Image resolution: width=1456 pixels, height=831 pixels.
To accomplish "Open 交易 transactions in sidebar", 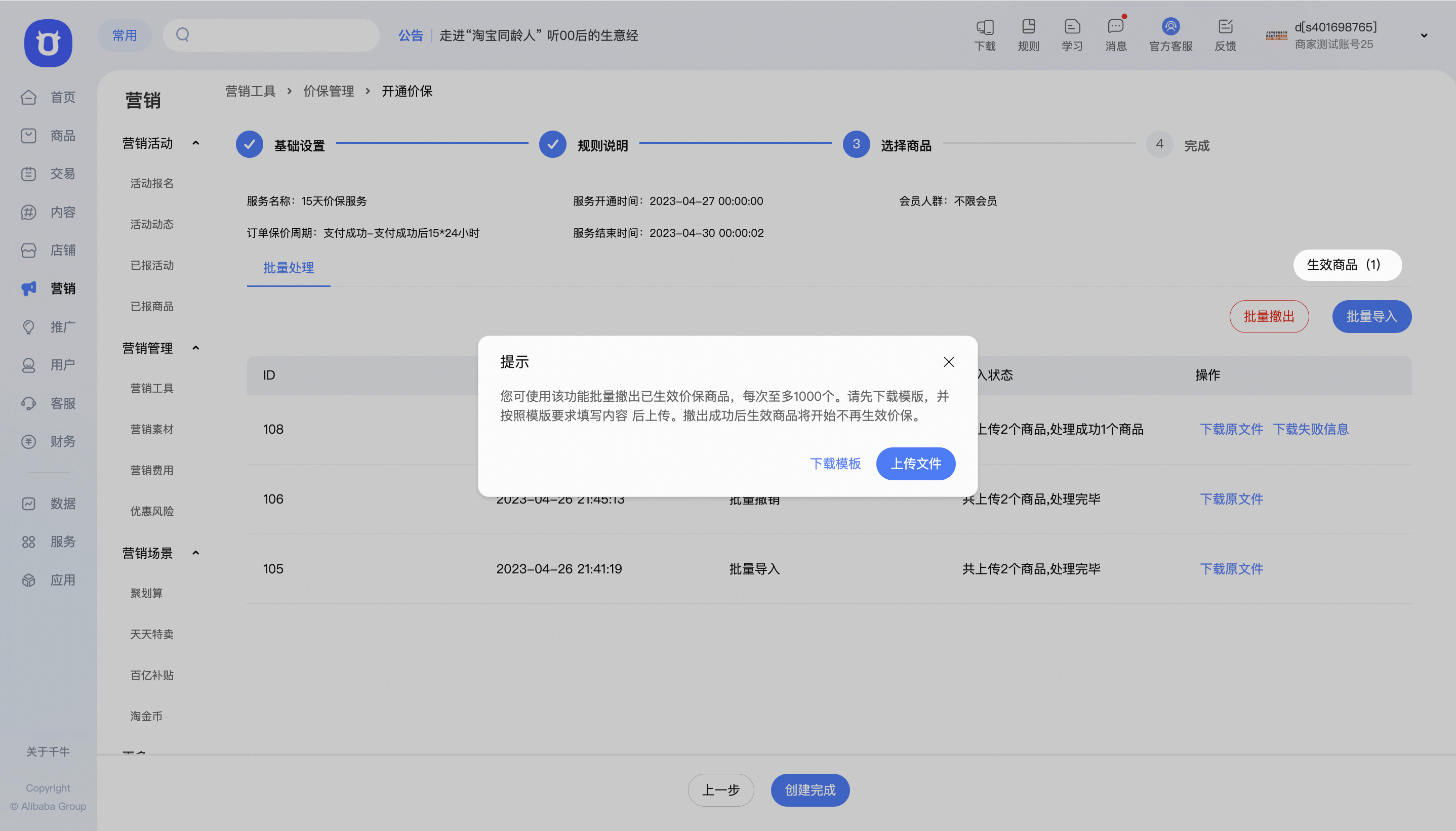I will coord(48,174).
